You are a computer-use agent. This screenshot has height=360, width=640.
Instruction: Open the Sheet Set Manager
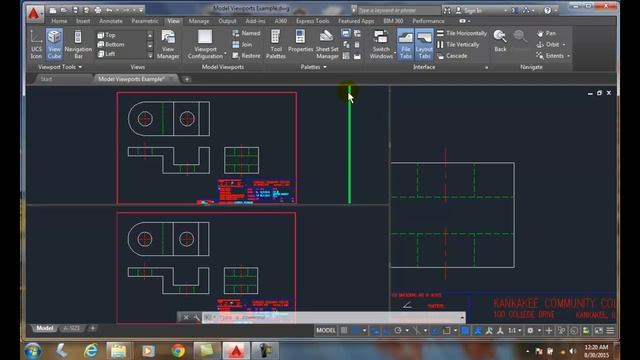pyautogui.click(x=327, y=44)
